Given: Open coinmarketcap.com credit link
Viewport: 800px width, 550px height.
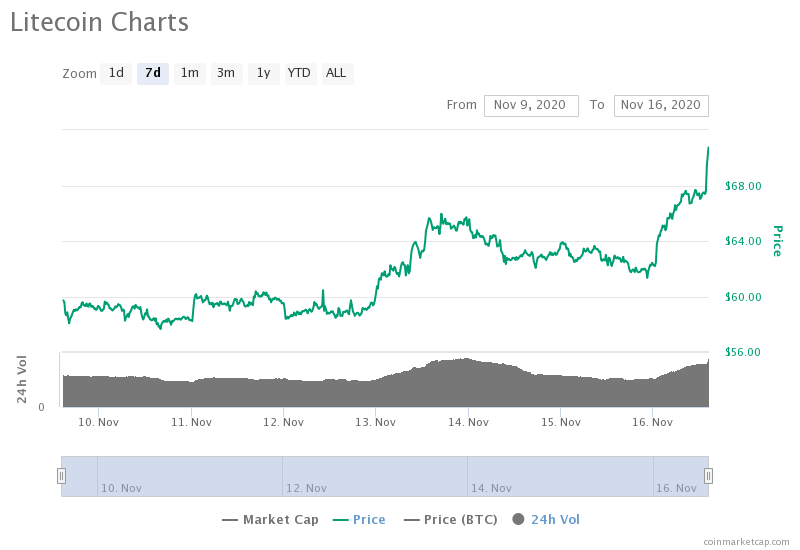Looking at the screenshot, I should click(746, 542).
